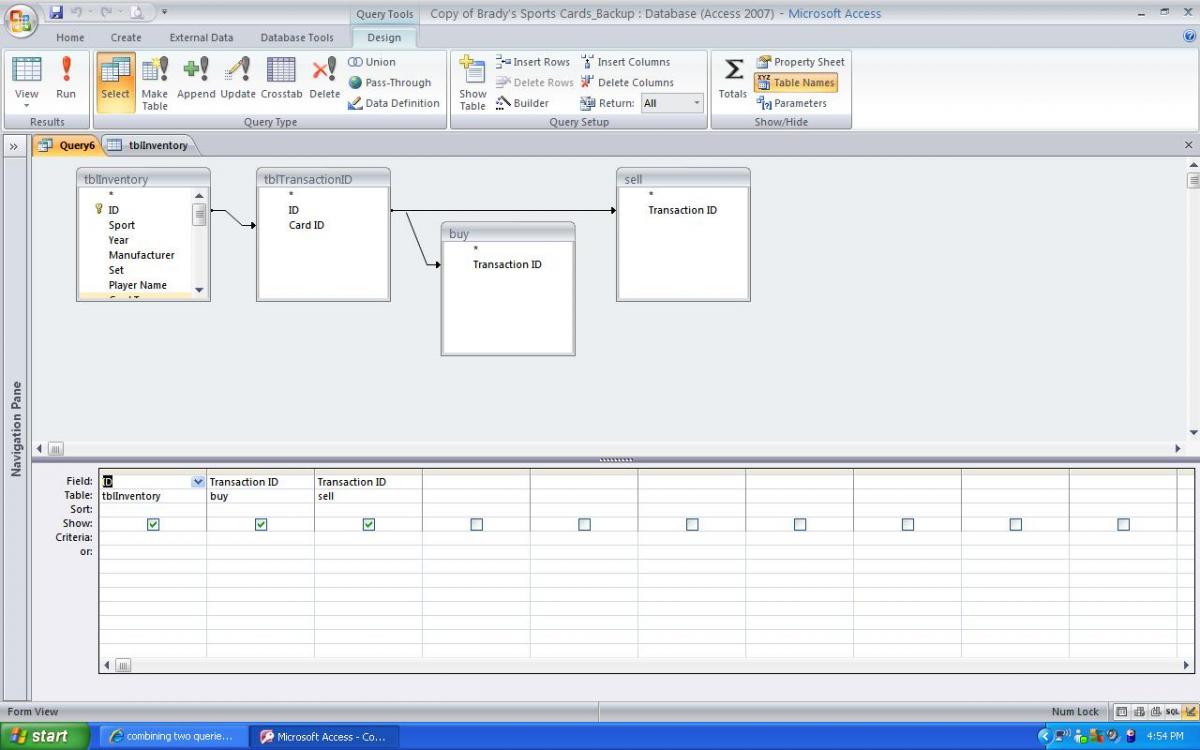Image resolution: width=1200 pixels, height=750 pixels.
Task: Open the Office button menu
Action: [21, 21]
